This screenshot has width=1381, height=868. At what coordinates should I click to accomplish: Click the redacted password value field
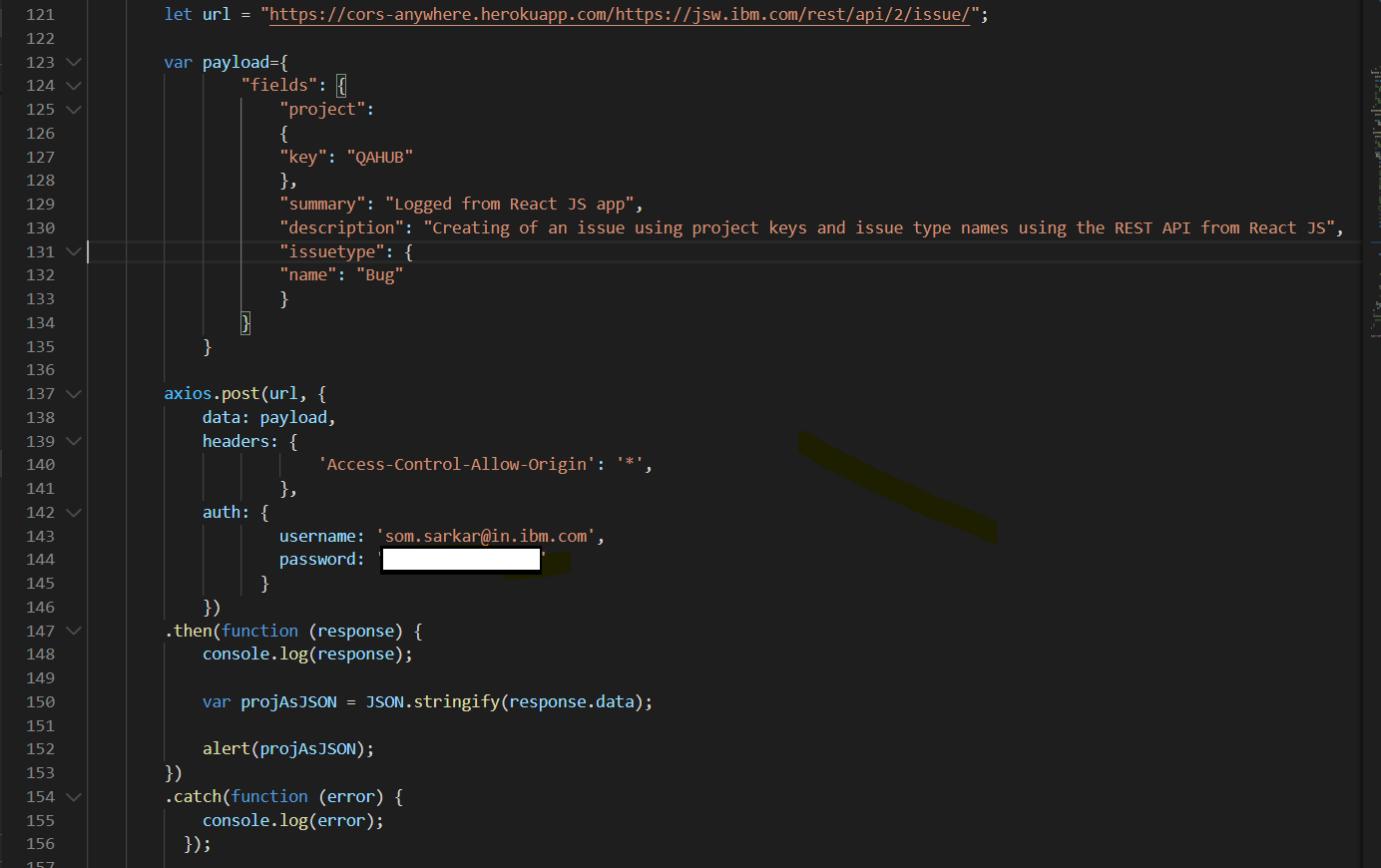460,559
